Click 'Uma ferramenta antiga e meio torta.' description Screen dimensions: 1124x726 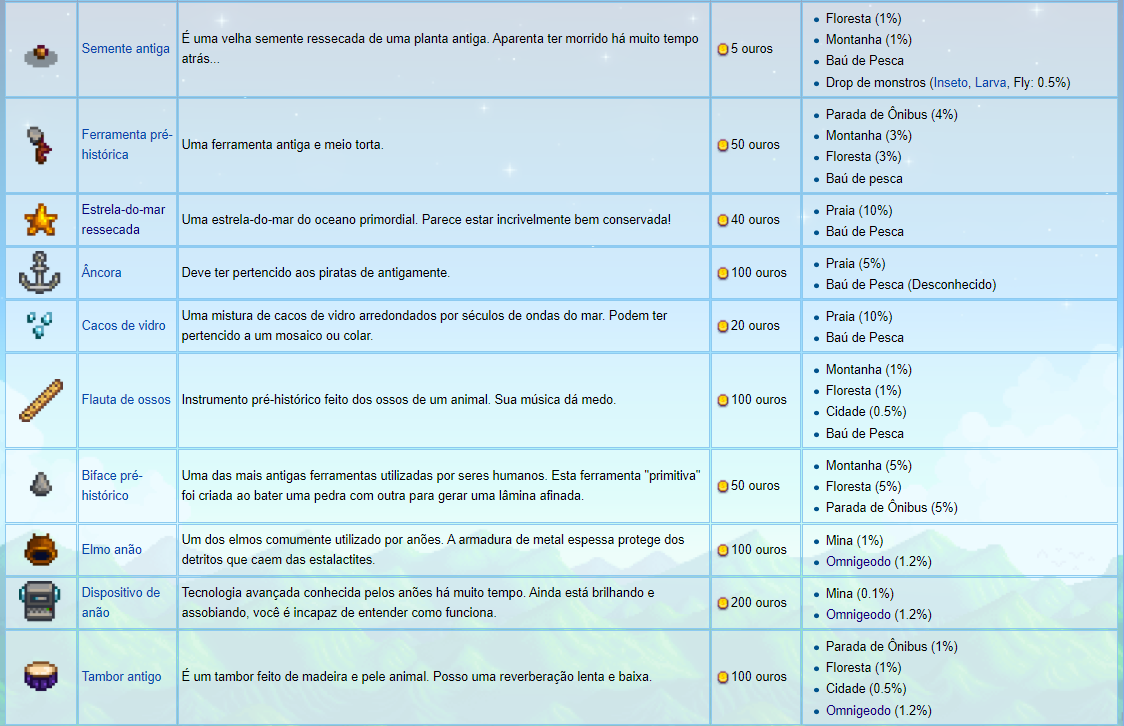[282, 145]
